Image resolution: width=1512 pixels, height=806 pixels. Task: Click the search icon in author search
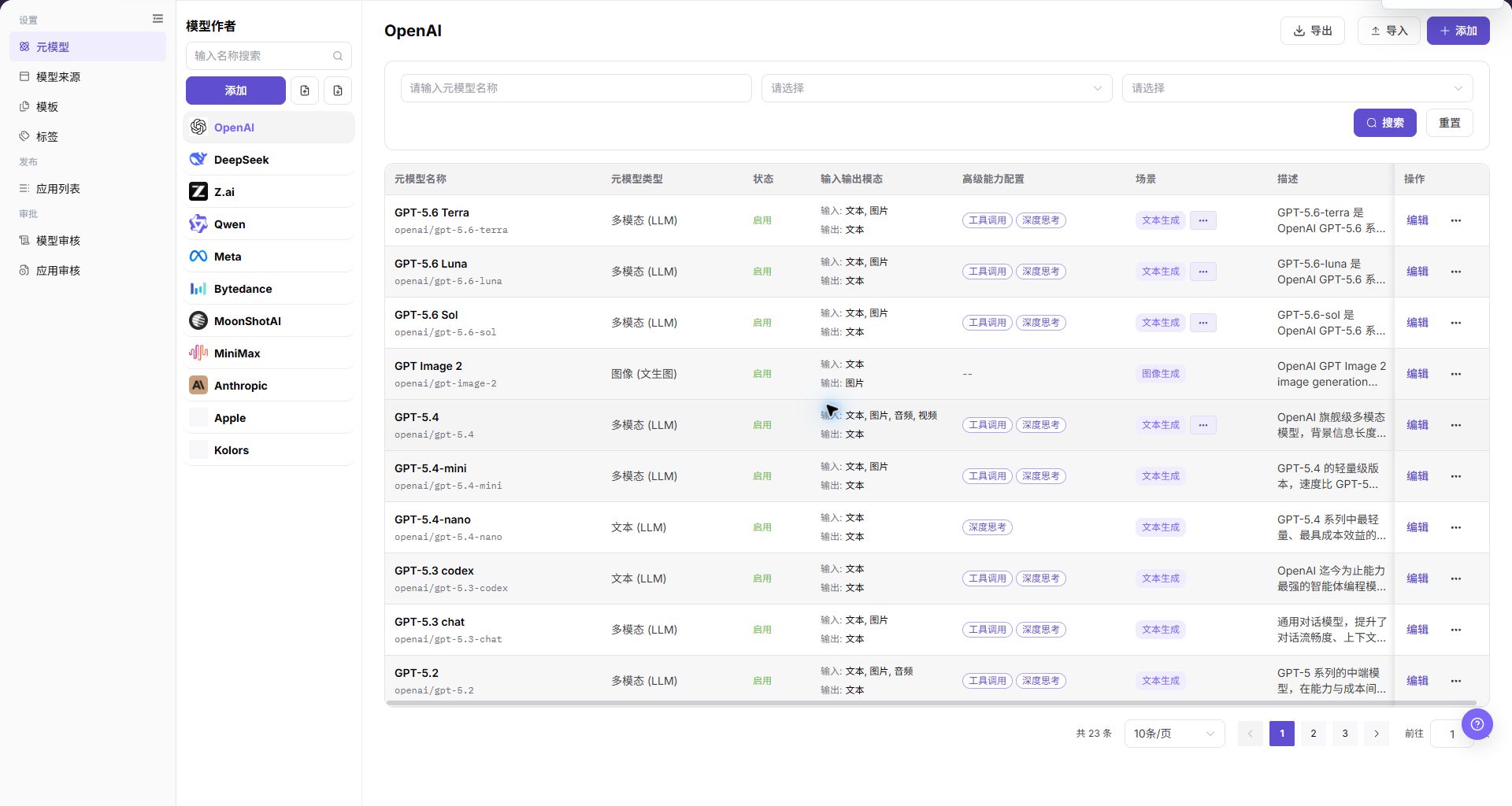[338, 56]
